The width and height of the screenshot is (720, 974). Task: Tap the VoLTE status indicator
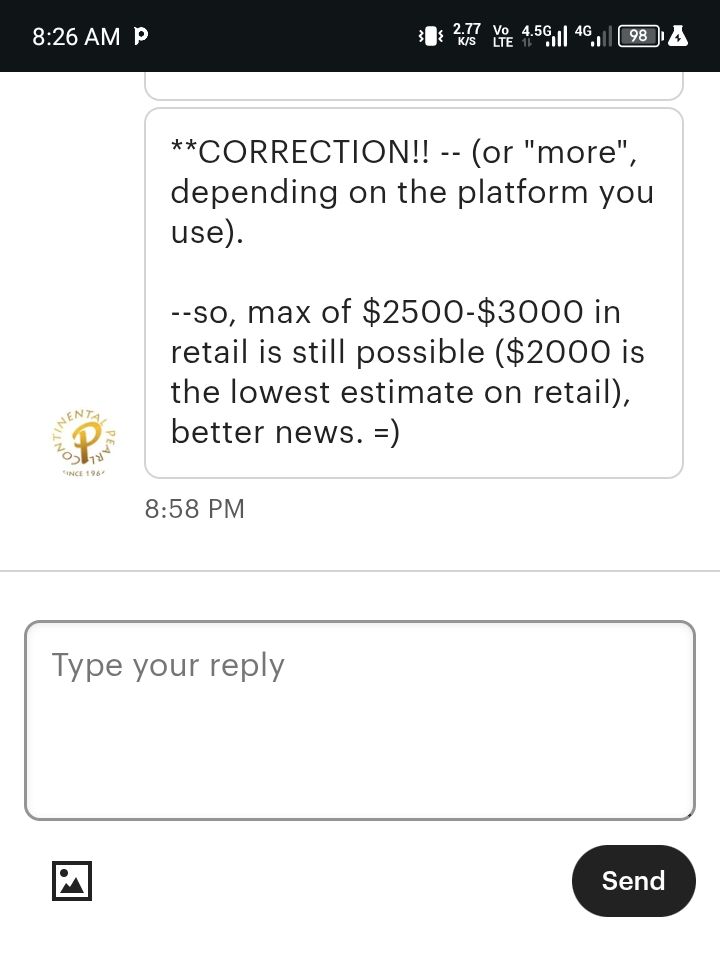click(x=503, y=37)
